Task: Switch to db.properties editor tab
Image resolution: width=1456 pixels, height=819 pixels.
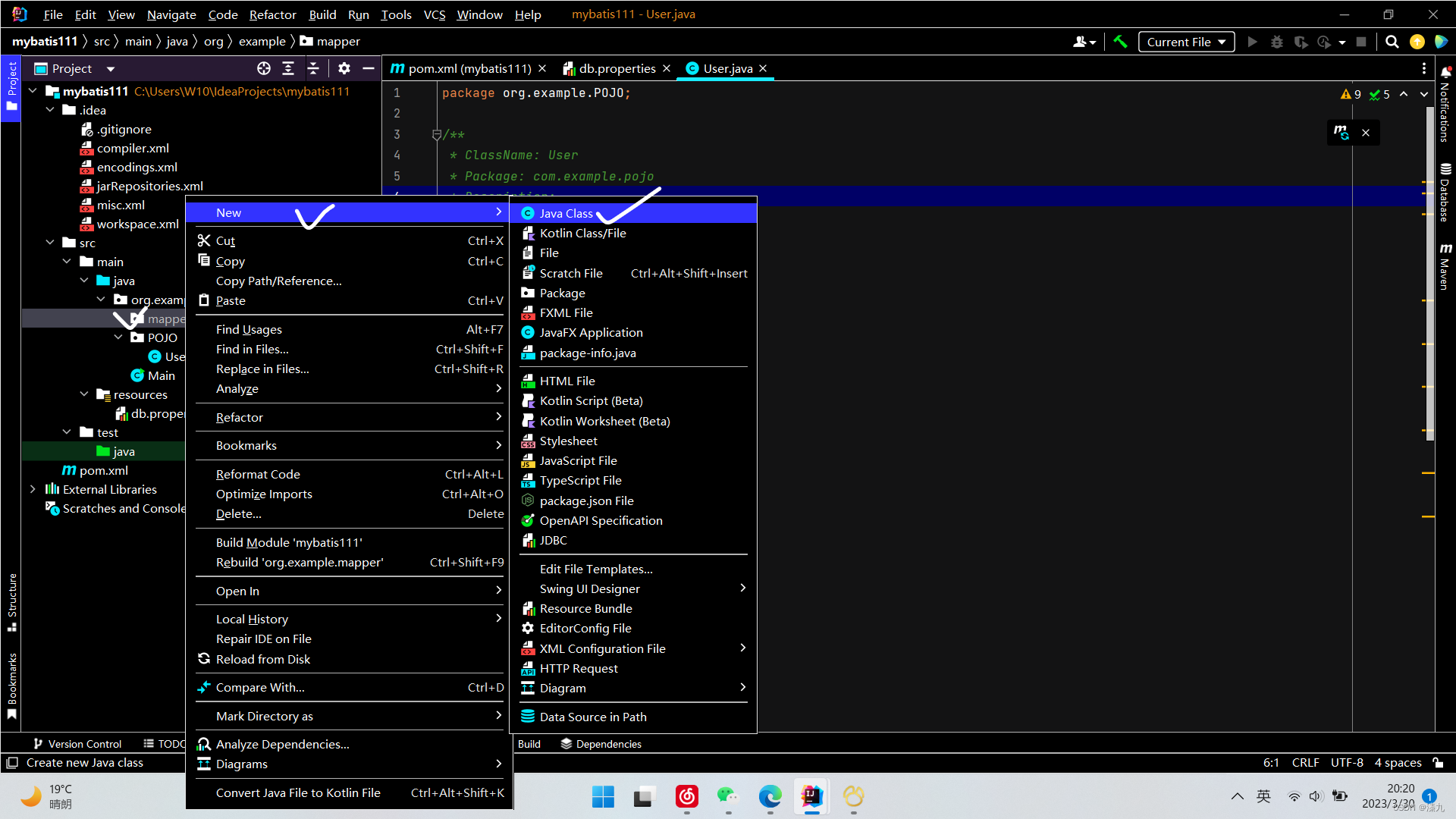Action: tap(617, 68)
